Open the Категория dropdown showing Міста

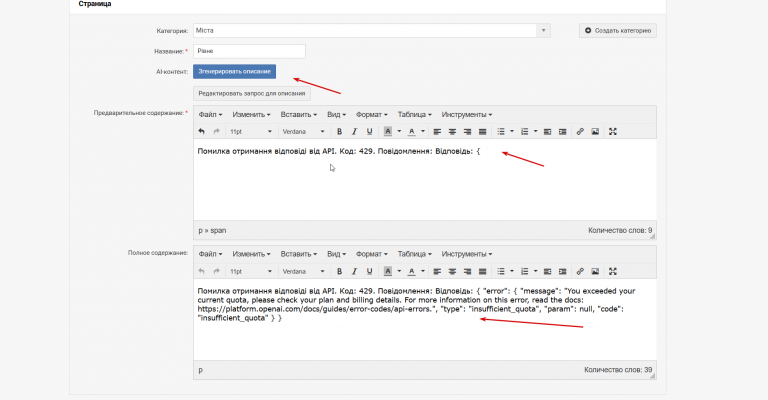(372, 30)
